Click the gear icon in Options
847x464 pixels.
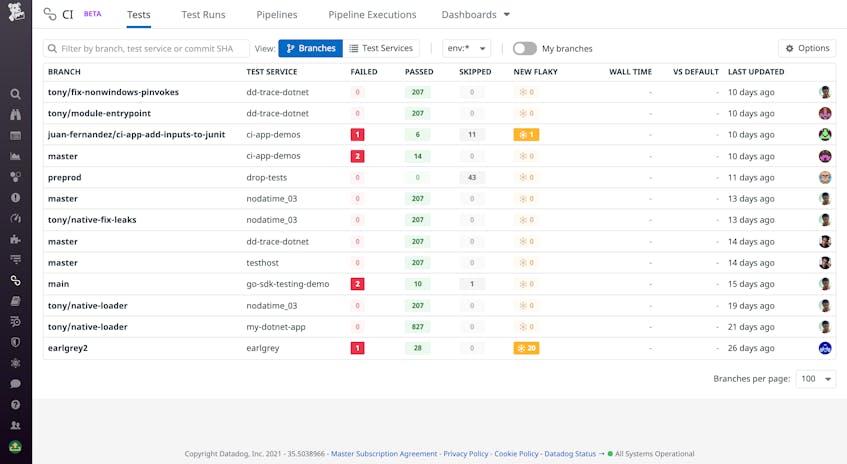click(789, 49)
